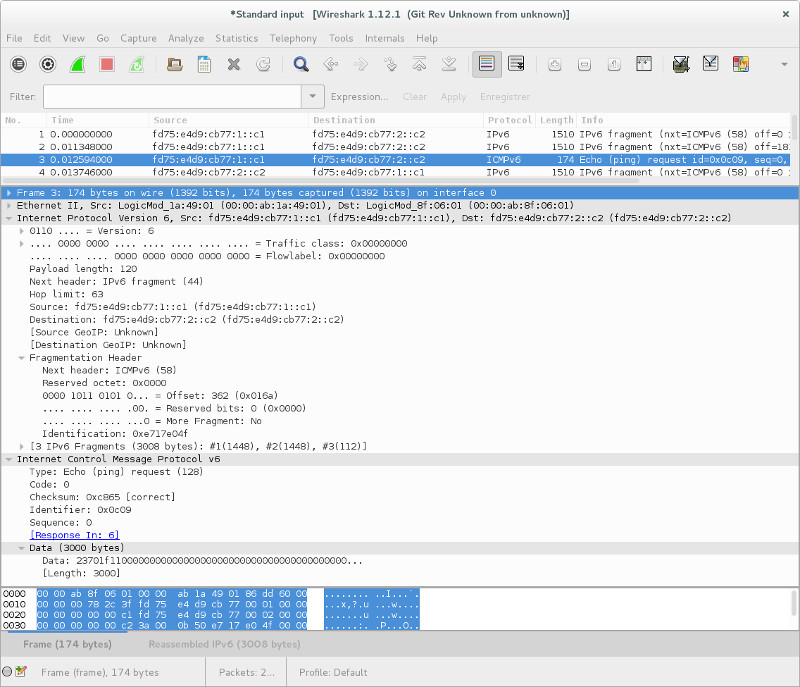Reload this capture file icon
800x687 pixels.
coord(263,64)
